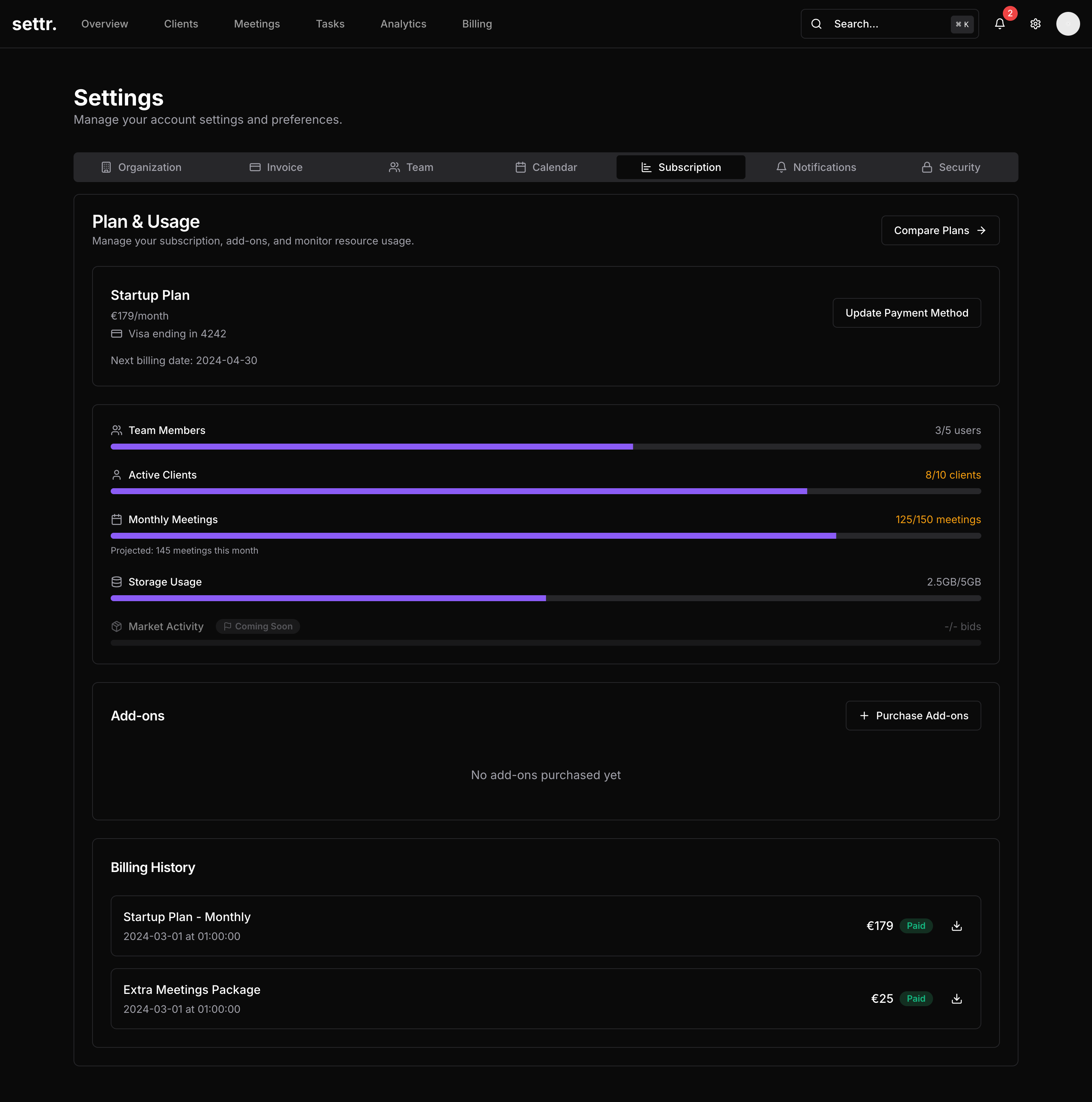Click the ⌘K shortcut badge
Image resolution: width=1092 pixels, height=1102 pixels.
pos(962,25)
